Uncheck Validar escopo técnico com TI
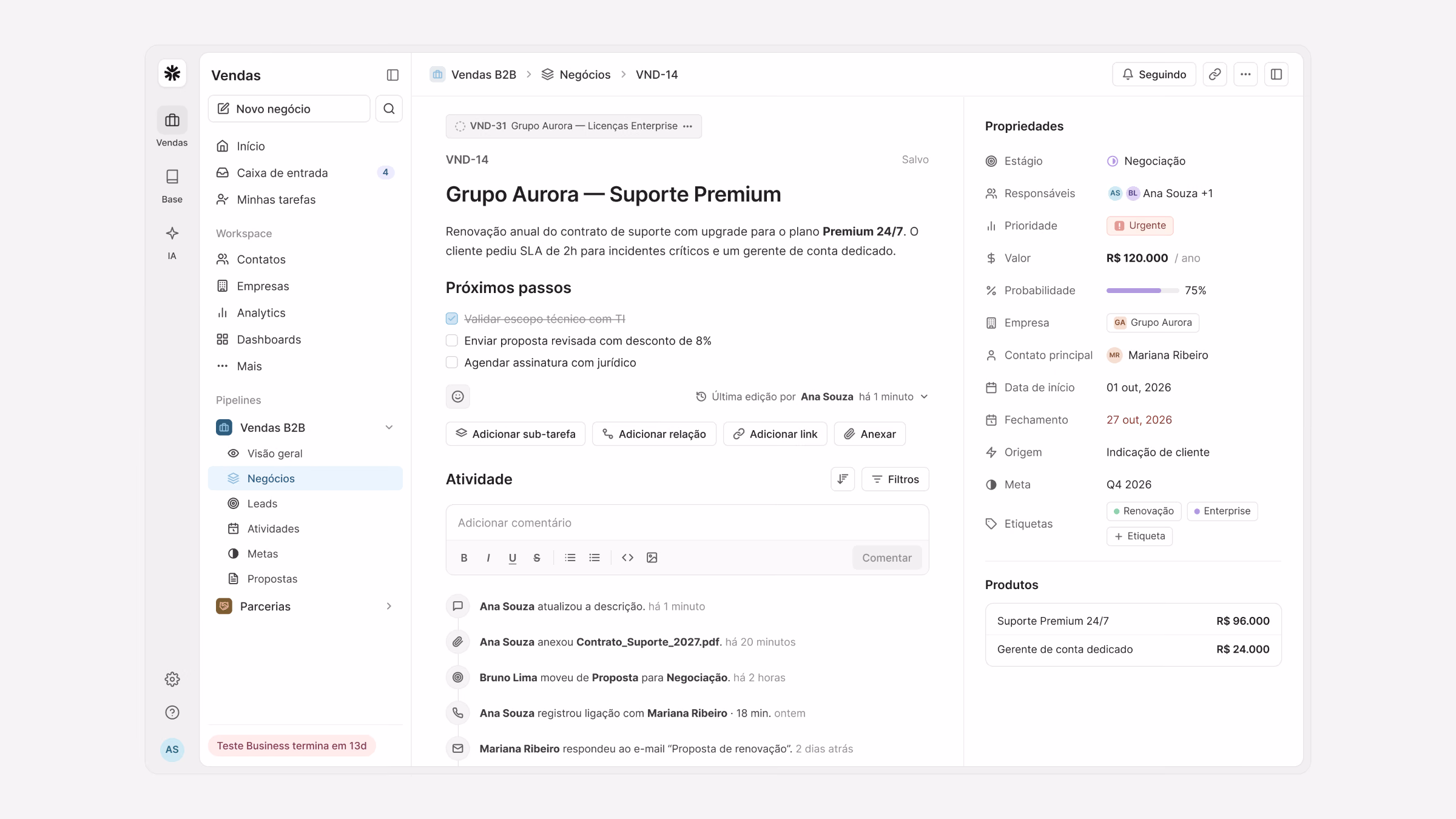The width and height of the screenshot is (1456, 819). [452, 318]
